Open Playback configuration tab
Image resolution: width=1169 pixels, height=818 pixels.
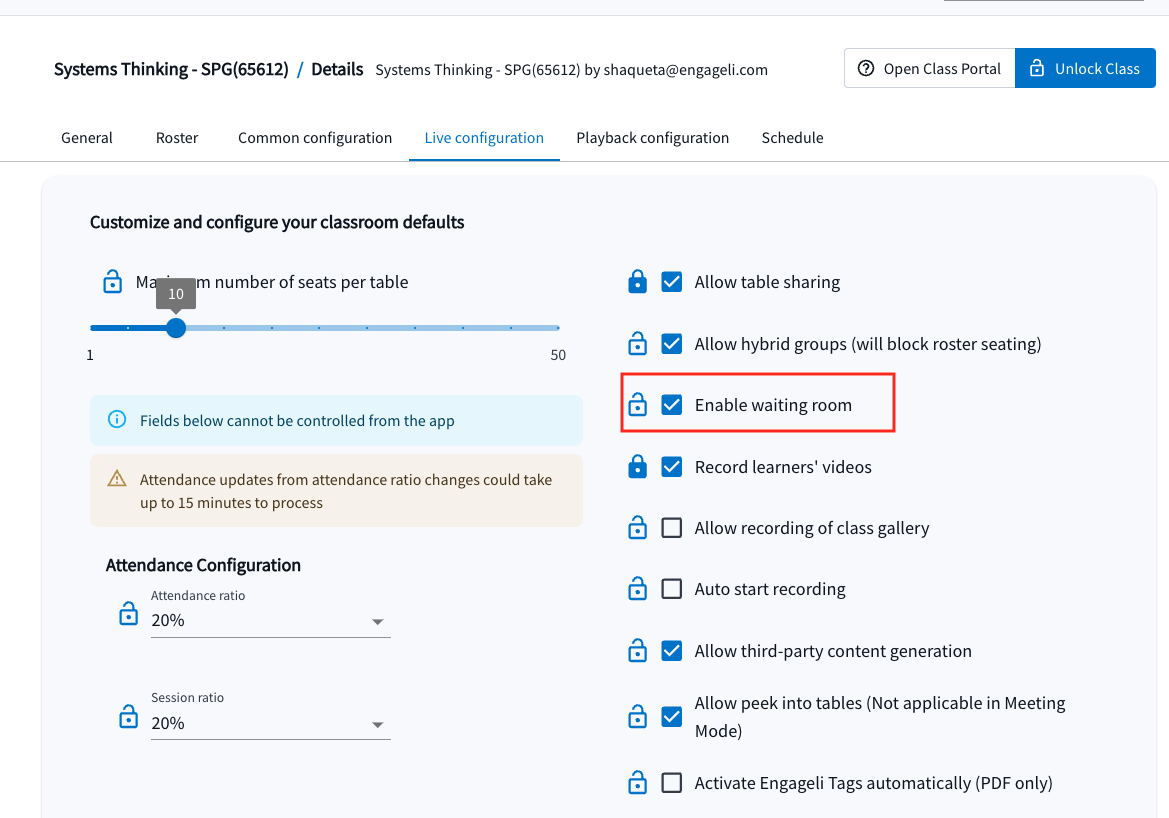point(652,138)
